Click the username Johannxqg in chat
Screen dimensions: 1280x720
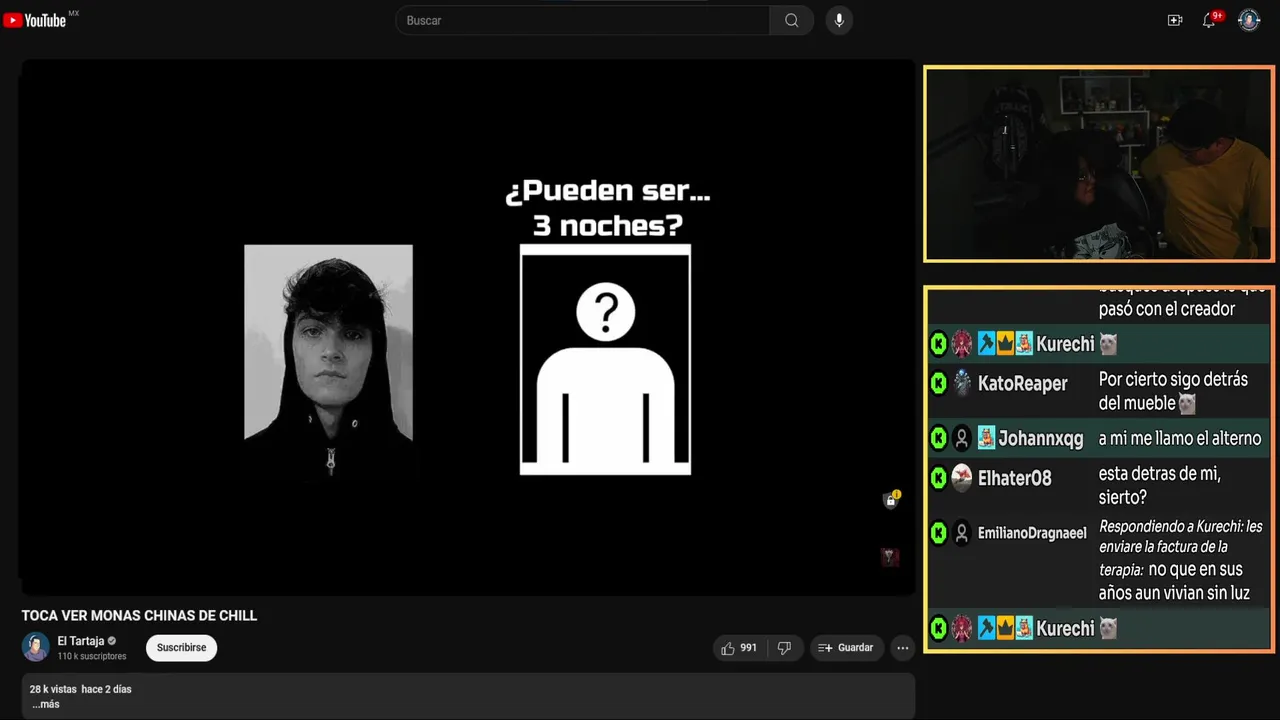click(1040, 438)
